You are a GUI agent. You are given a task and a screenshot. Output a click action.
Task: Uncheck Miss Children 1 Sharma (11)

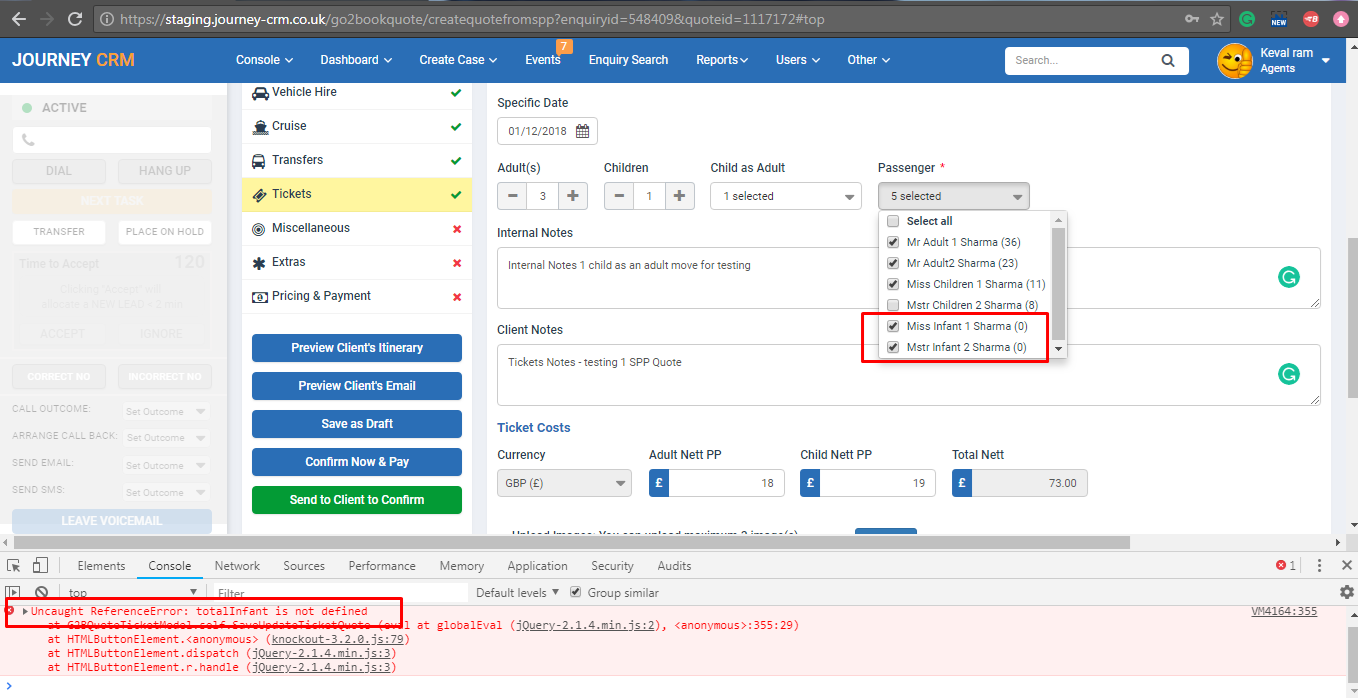[x=893, y=284]
